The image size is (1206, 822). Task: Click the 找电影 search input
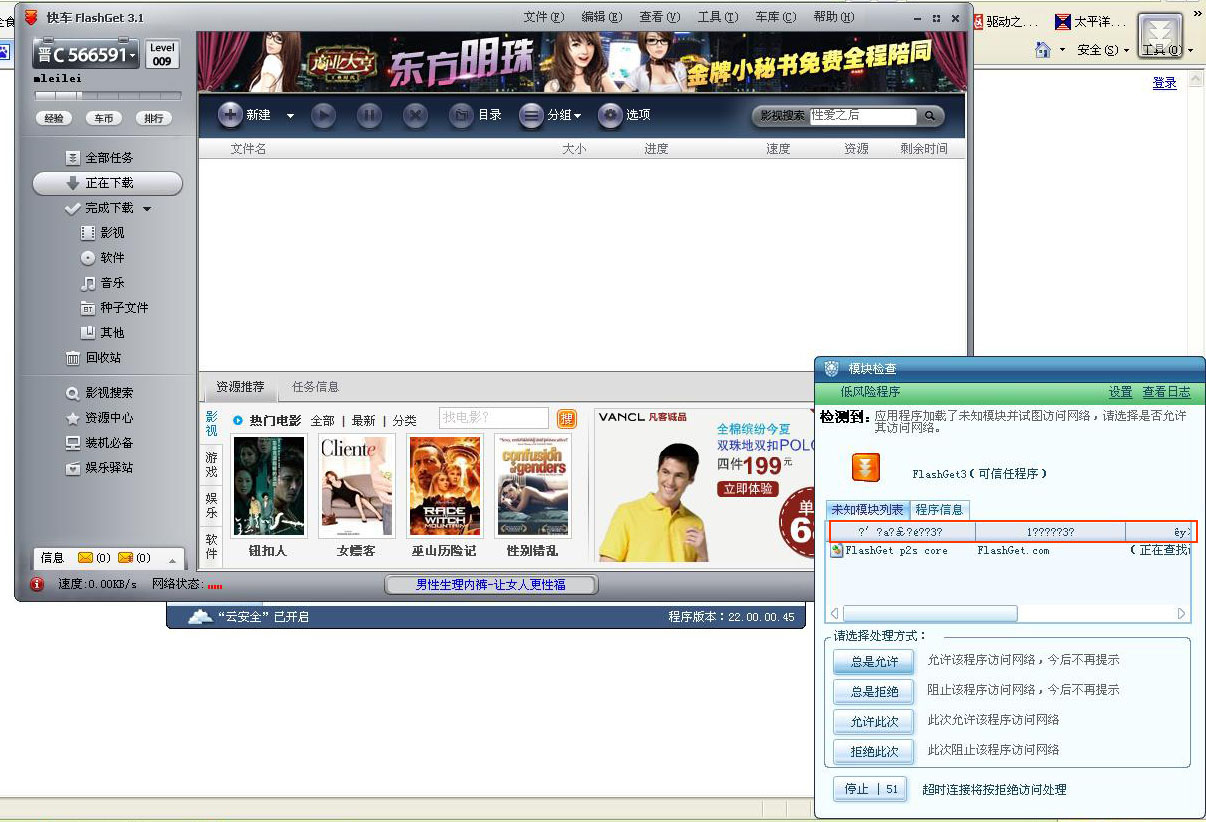pos(494,418)
